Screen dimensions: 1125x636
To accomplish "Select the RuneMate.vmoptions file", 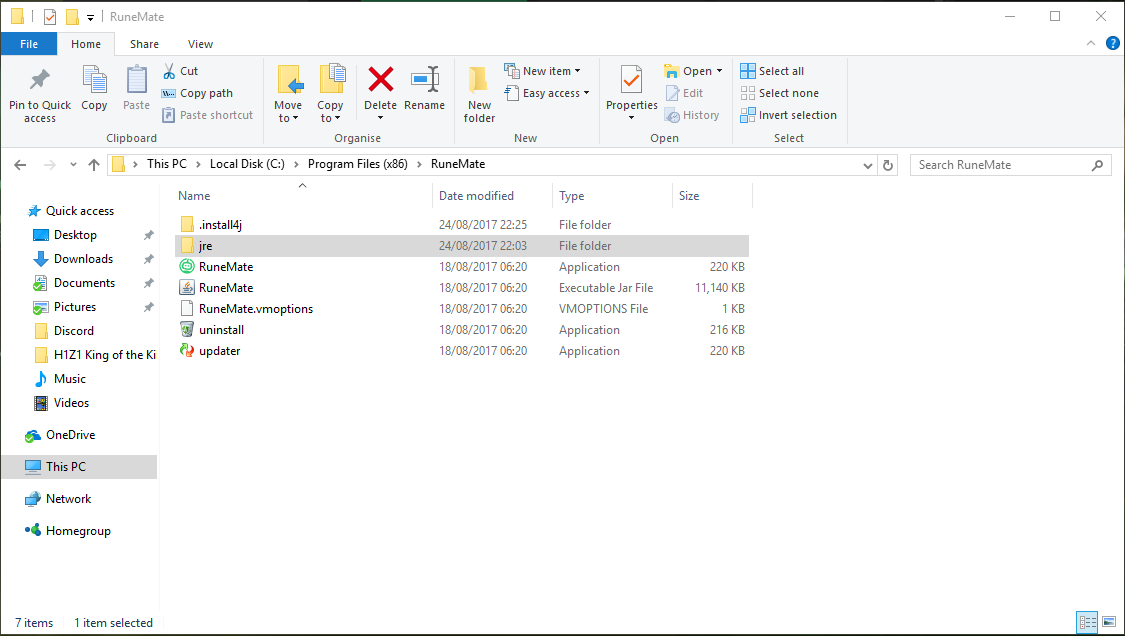I will pyautogui.click(x=462, y=309).
